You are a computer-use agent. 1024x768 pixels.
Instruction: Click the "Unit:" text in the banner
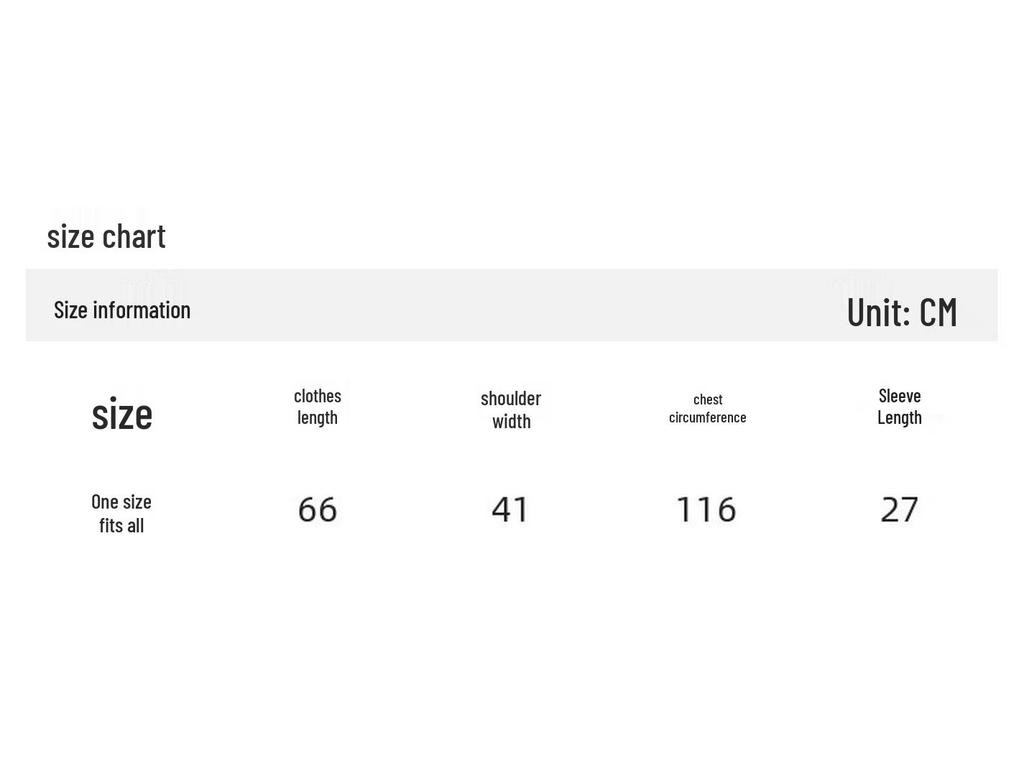(x=878, y=312)
